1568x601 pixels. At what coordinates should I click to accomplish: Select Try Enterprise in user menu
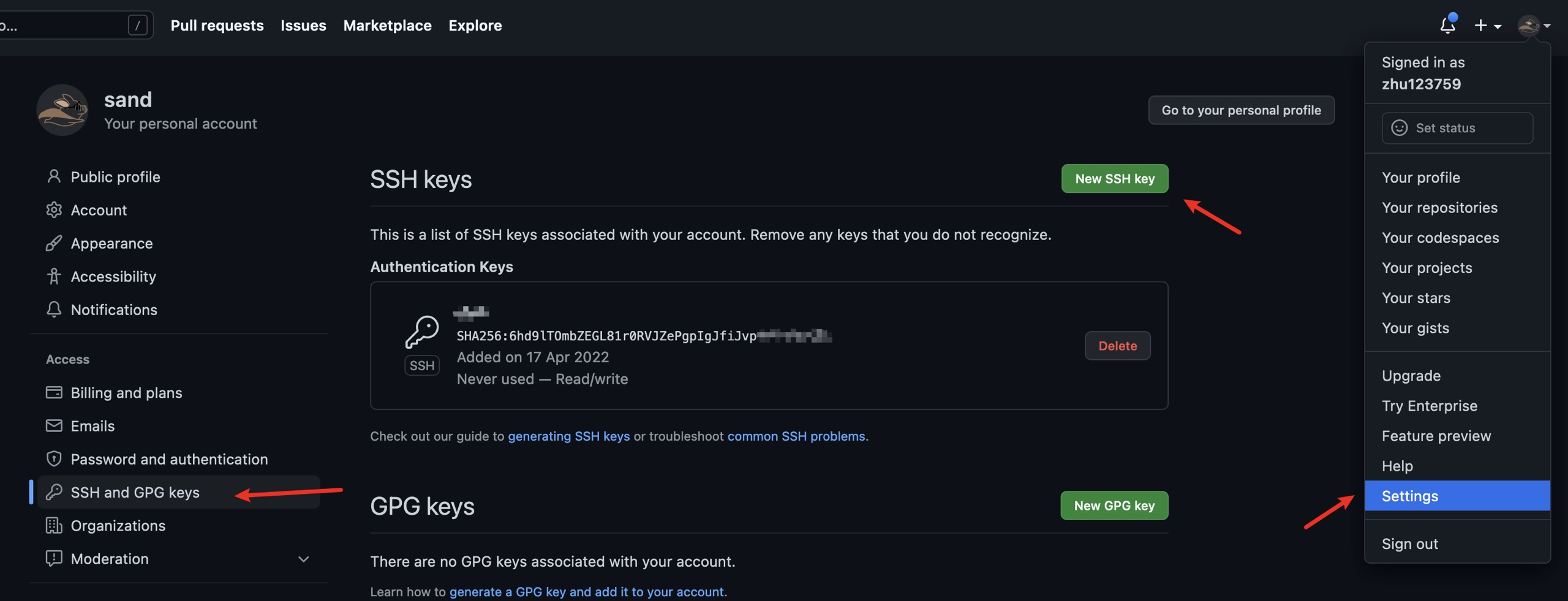(x=1457, y=406)
